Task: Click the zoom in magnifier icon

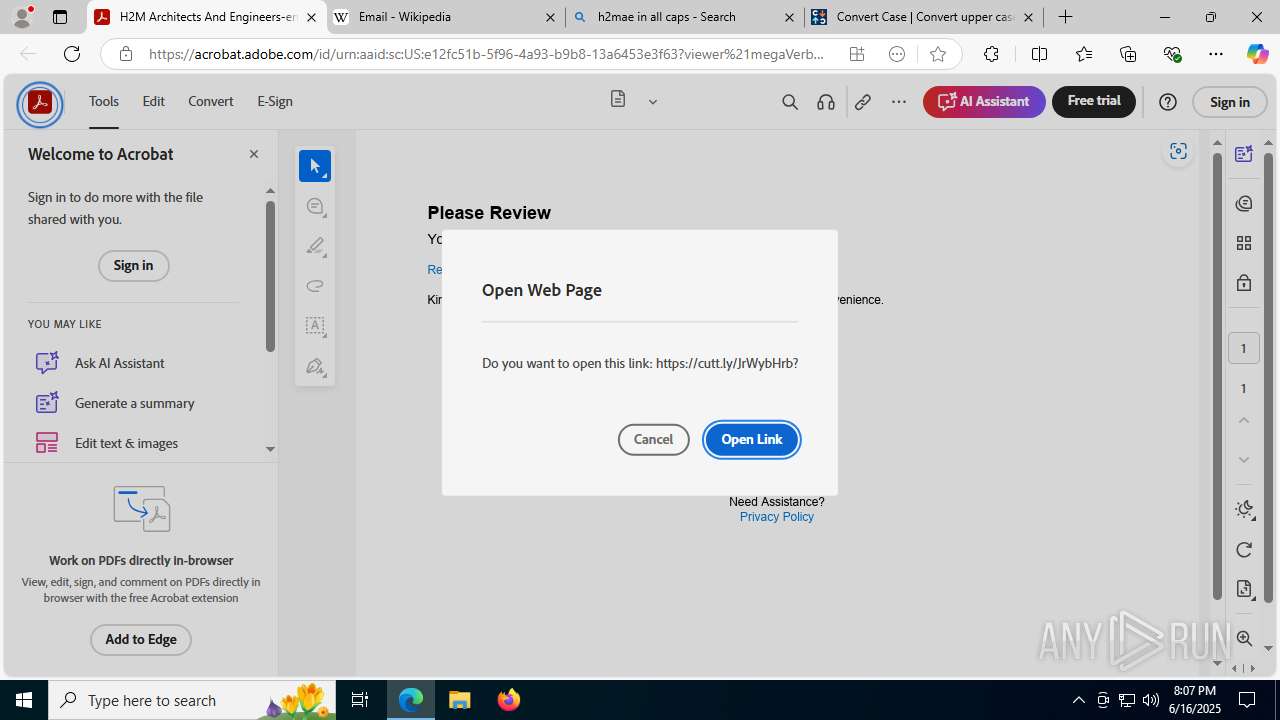Action: [1244, 639]
